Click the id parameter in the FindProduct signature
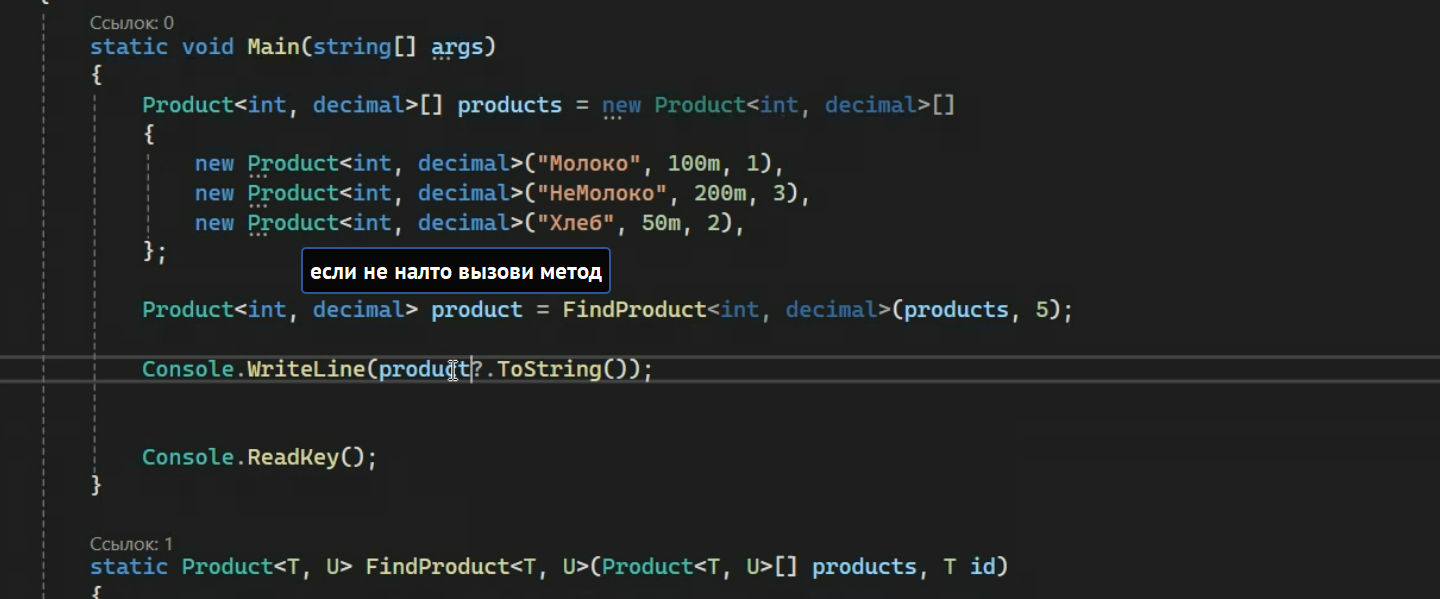 (x=983, y=567)
